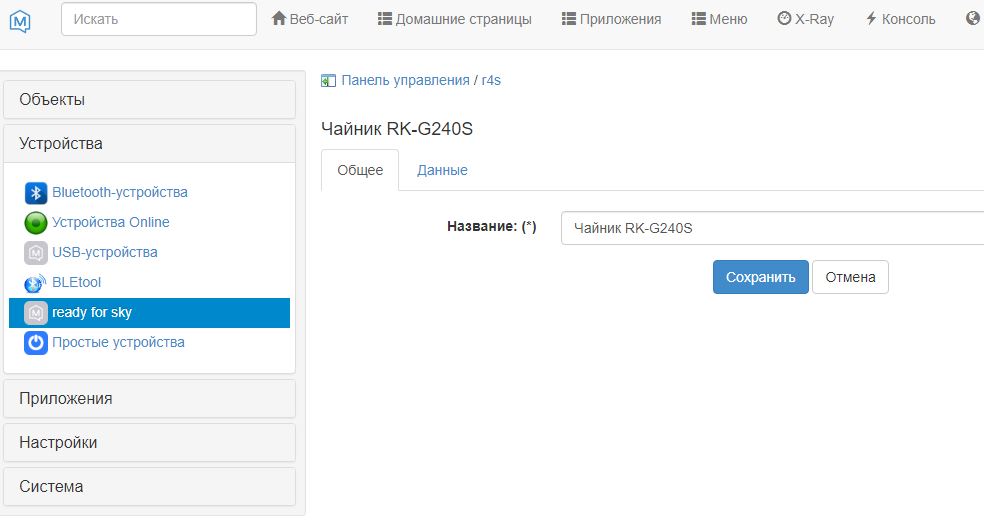
Task: Open the USB-устройства link
Action: tap(105, 252)
